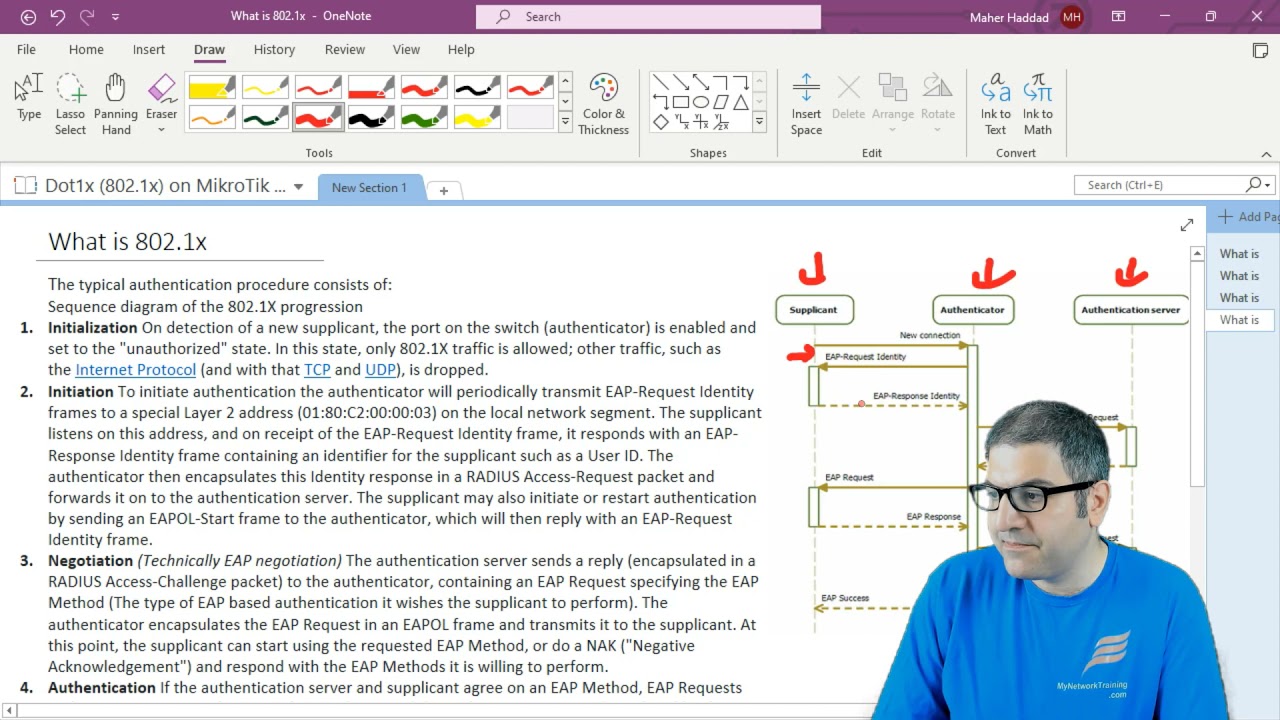Open the File menu
Screen dimensions: 1280x720
pyautogui.click(x=26, y=49)
